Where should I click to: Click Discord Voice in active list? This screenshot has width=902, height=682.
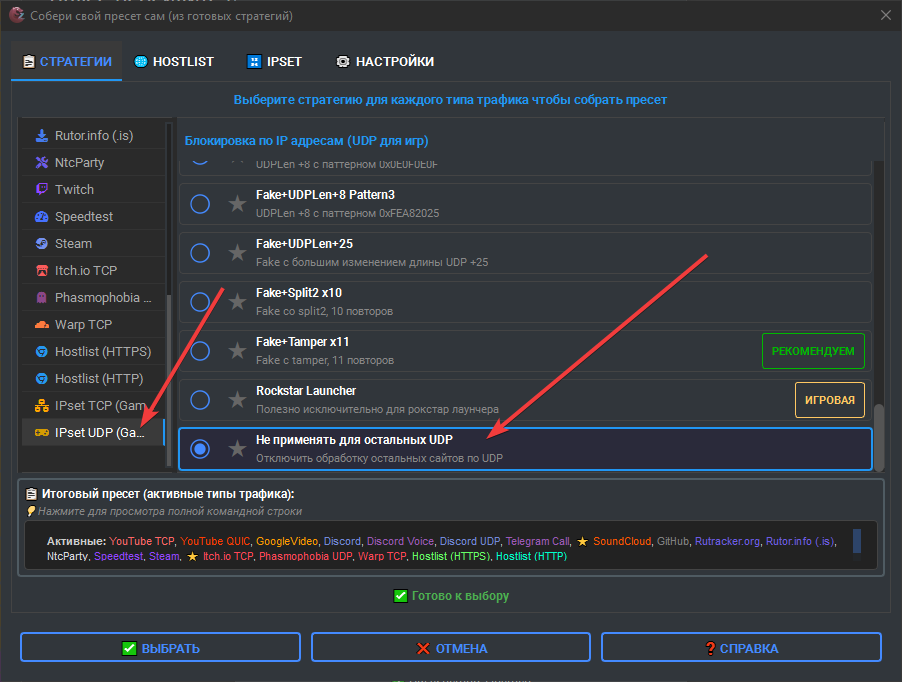pyautogui.click(x=400, y=541)
